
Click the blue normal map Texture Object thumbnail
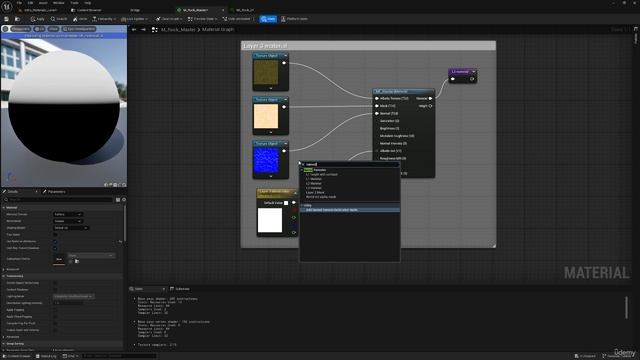pos(266,160)
